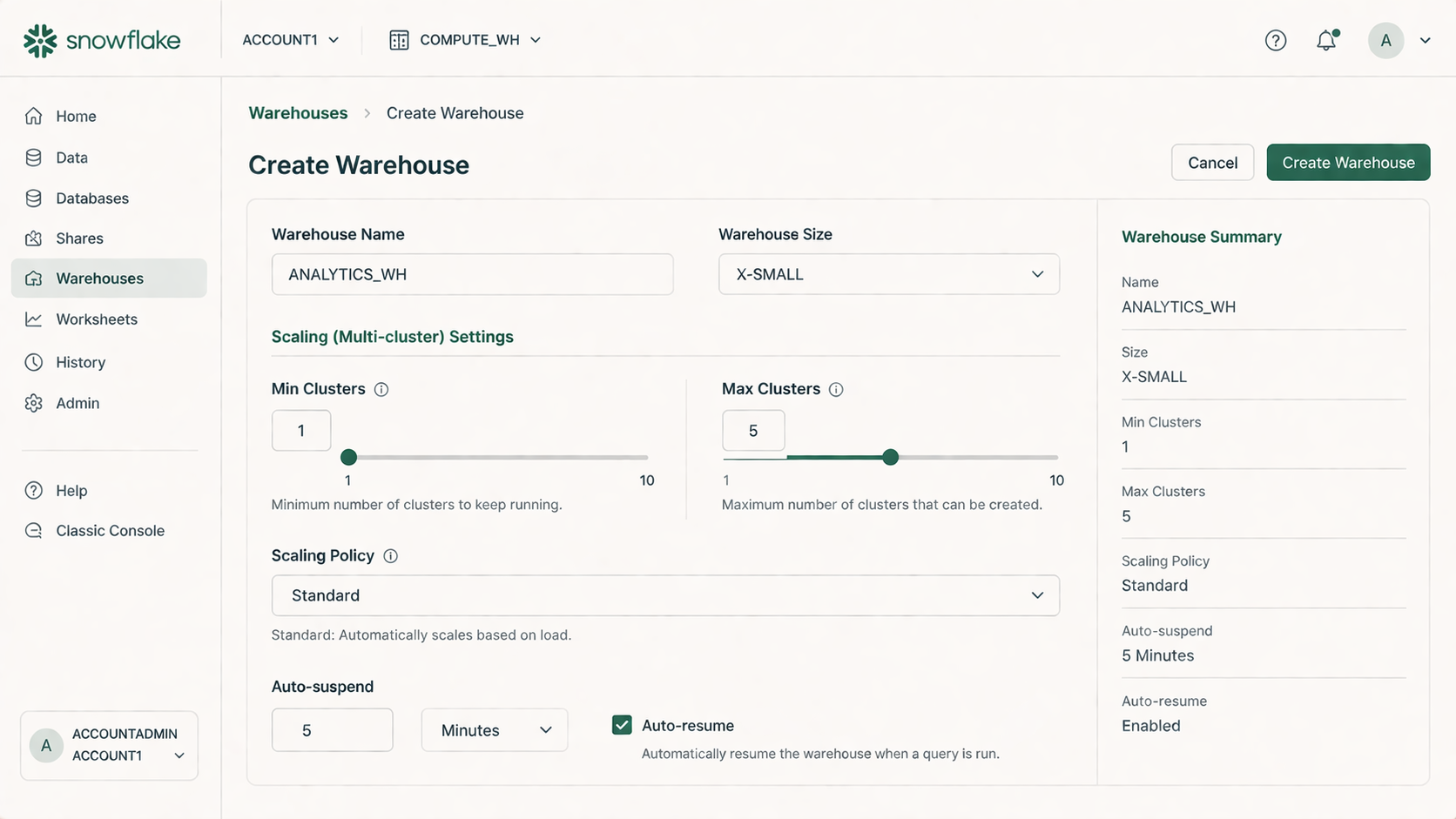Image resolution: width=1456 pixels, height=819 pixels.
Task: Click the Warehouse Name input field
Action: [x=472, y=274]
